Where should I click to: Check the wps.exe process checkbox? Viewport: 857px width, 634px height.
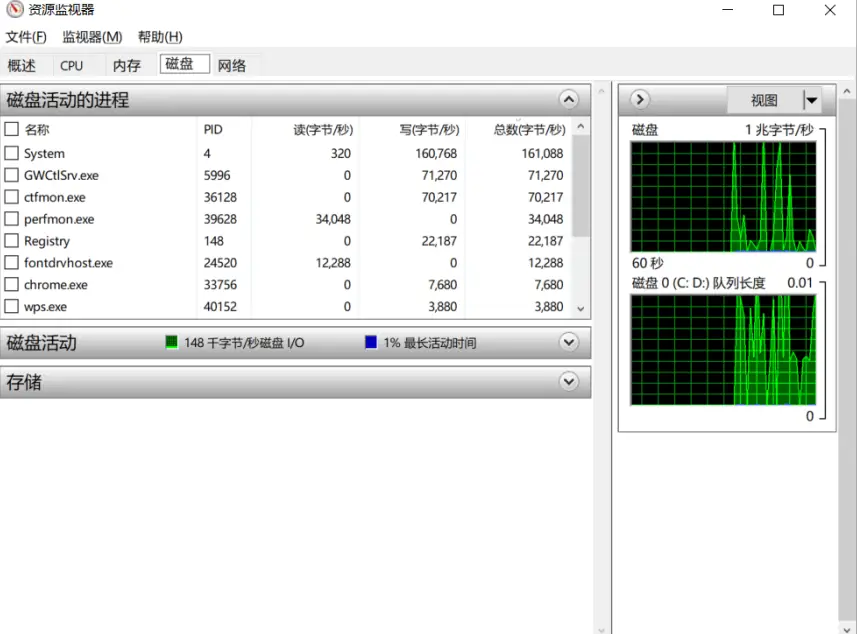point(11,306)
